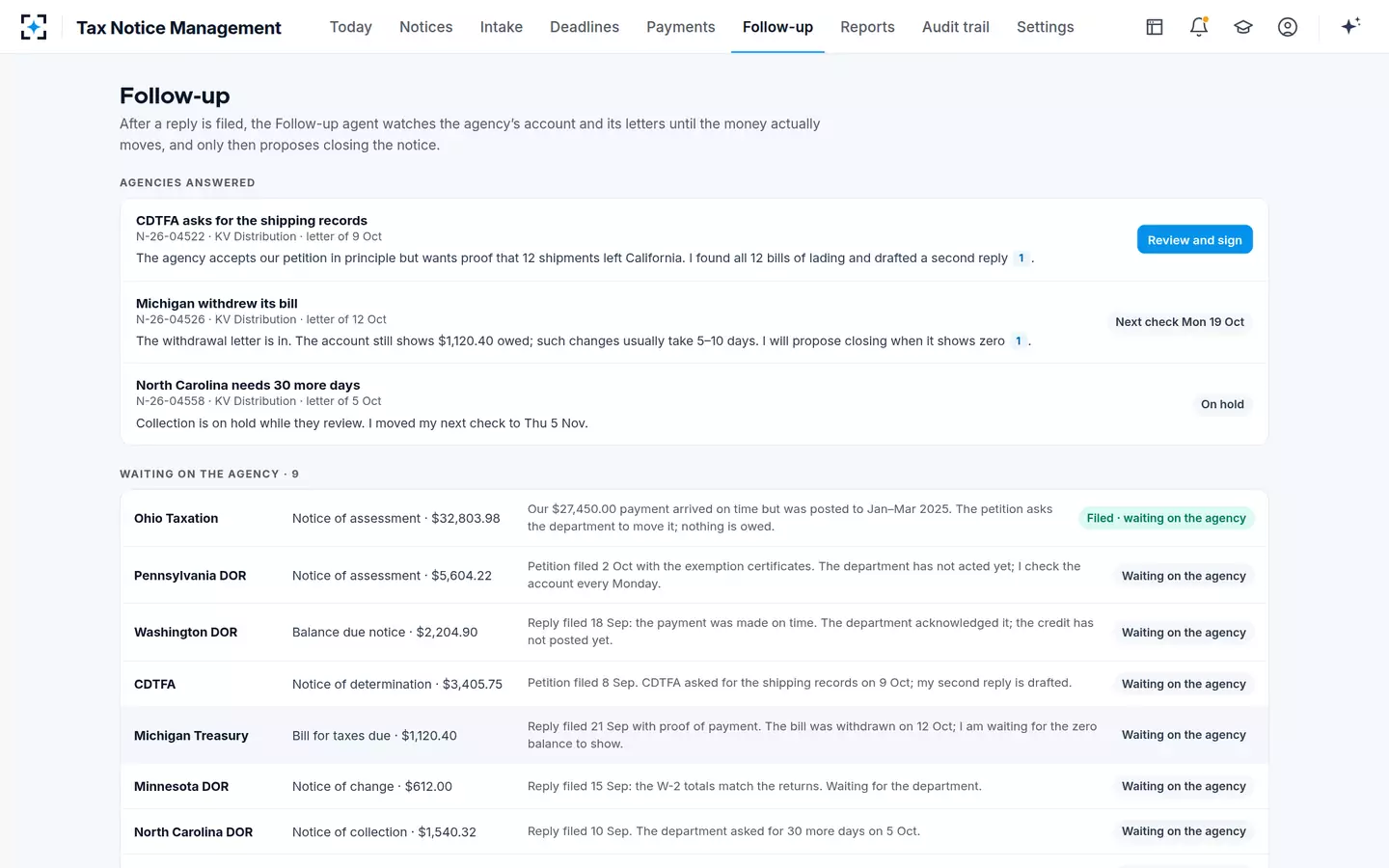Open the Intake tab
The height and width of the screenshot is (868, 1389).
[x=502, y=27]
